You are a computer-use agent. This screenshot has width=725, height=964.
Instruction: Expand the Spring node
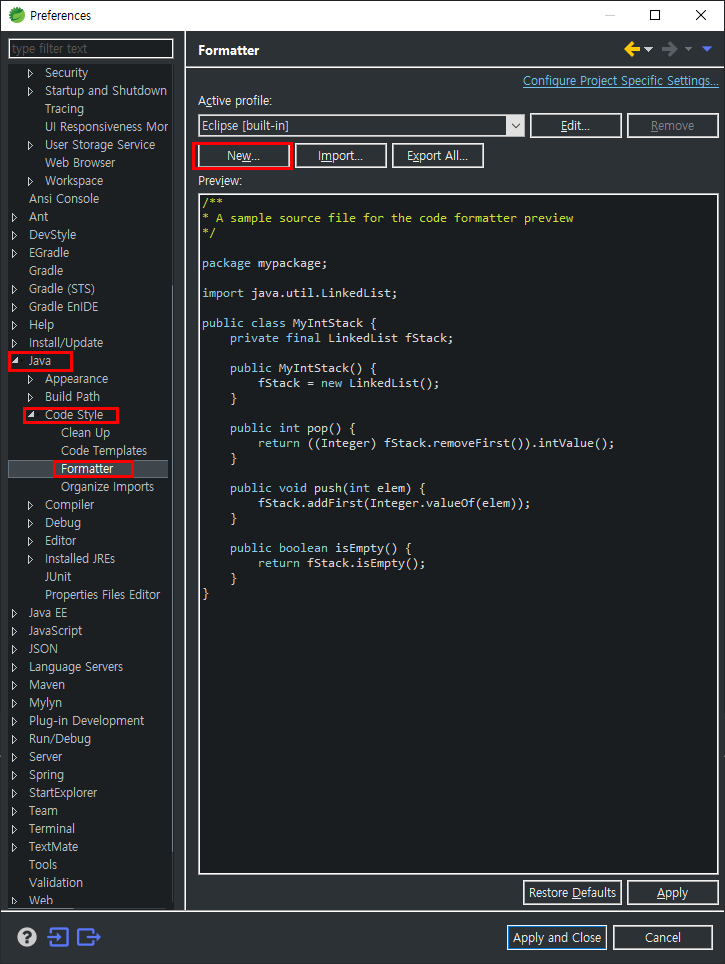coord(15,775)
